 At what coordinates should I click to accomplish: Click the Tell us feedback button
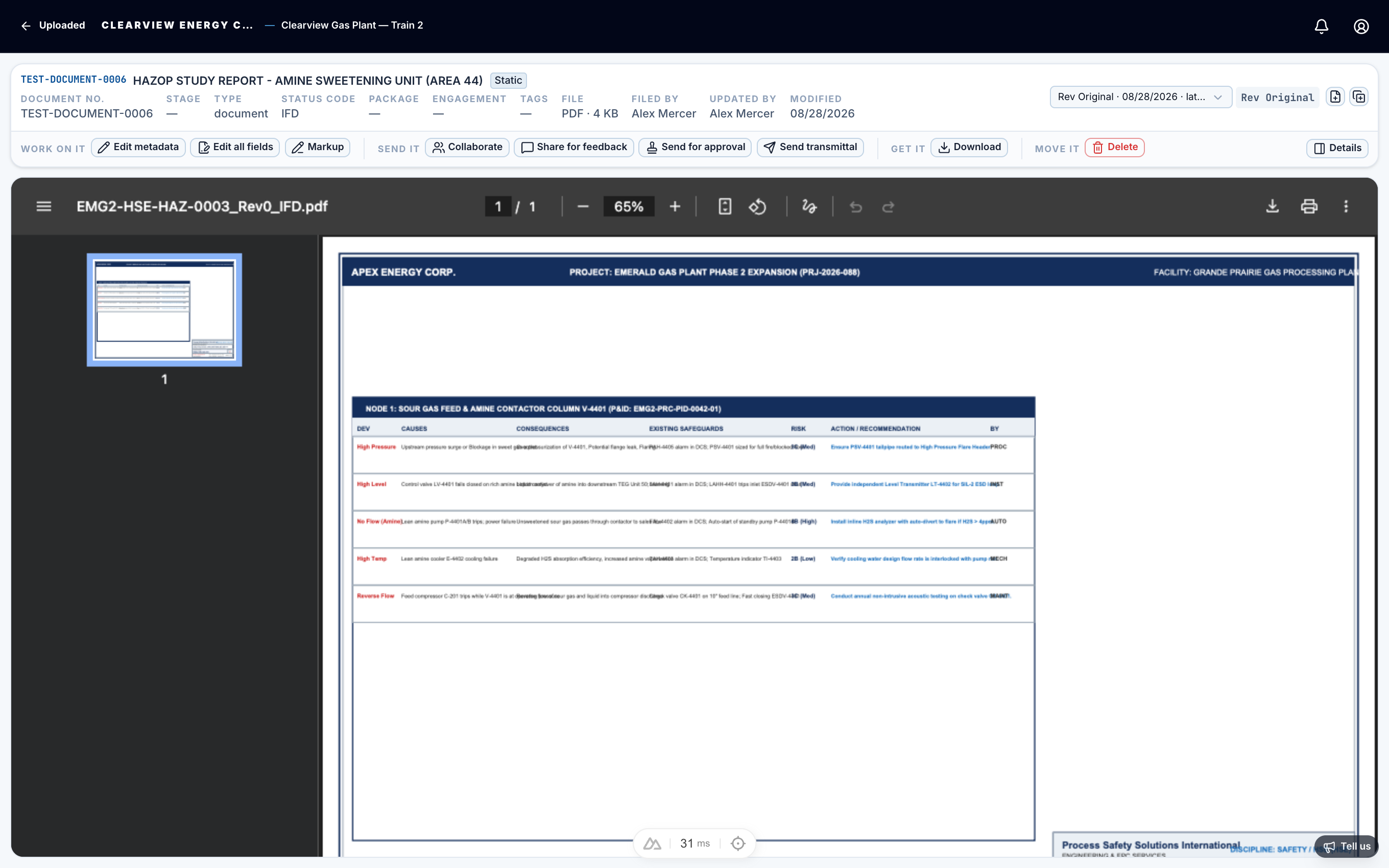(1346, 846)
